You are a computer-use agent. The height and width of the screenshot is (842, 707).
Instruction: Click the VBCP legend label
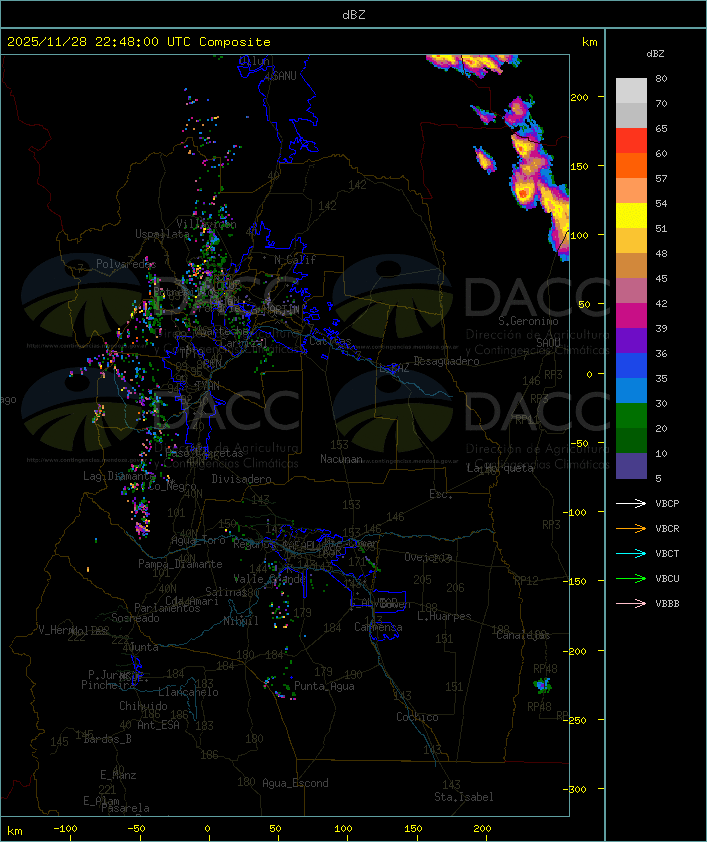pos(667,504)
